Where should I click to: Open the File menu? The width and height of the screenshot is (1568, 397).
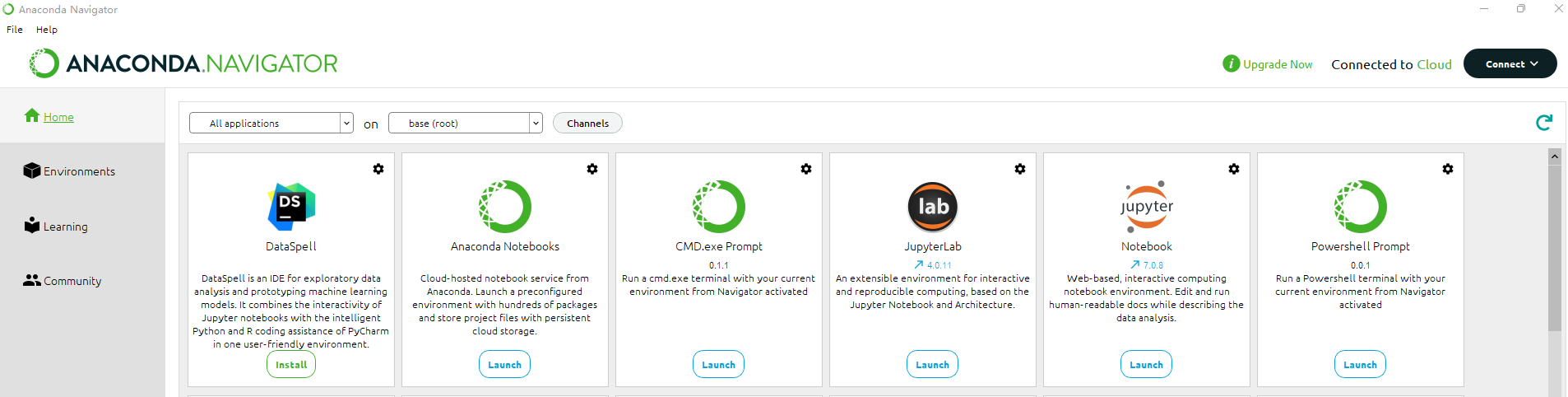tap(15, 30)
